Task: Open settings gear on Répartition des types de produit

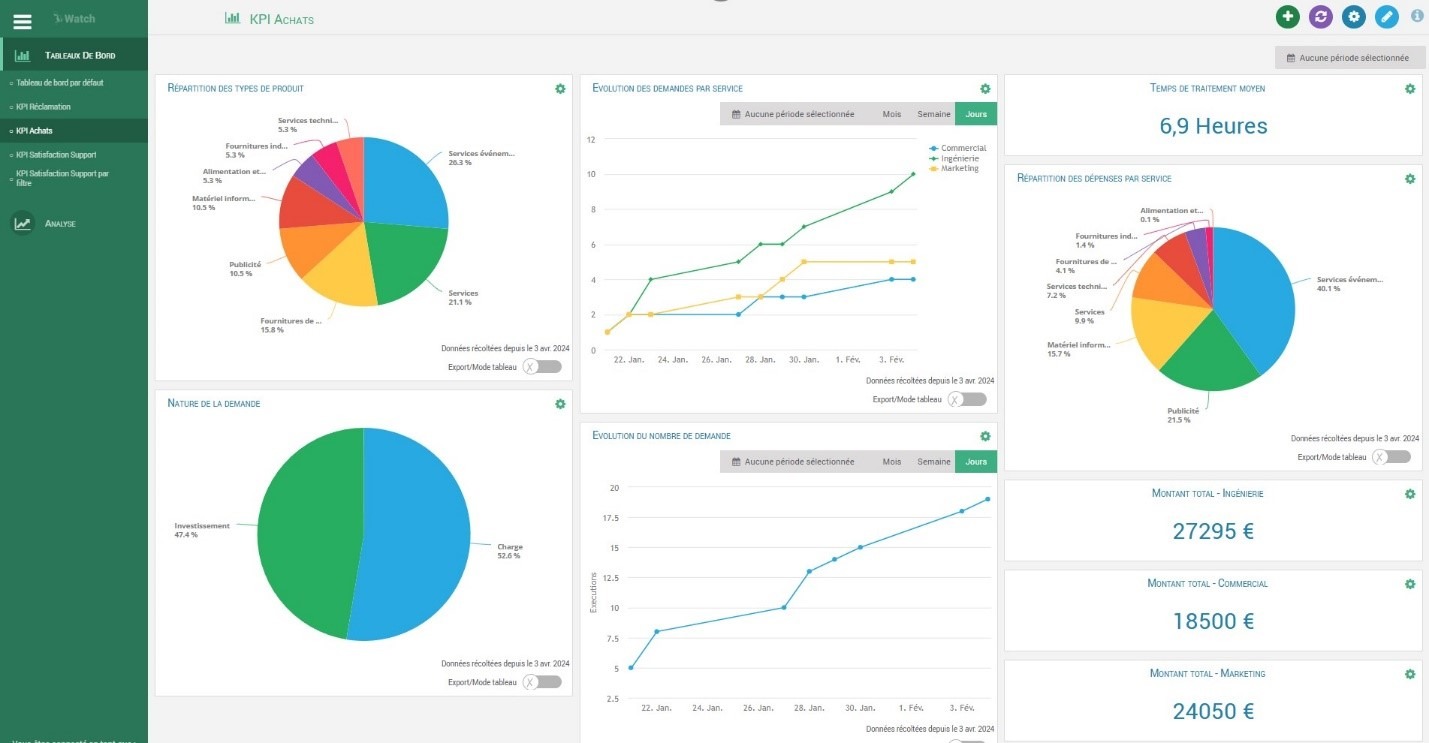Action: [561, 90]
